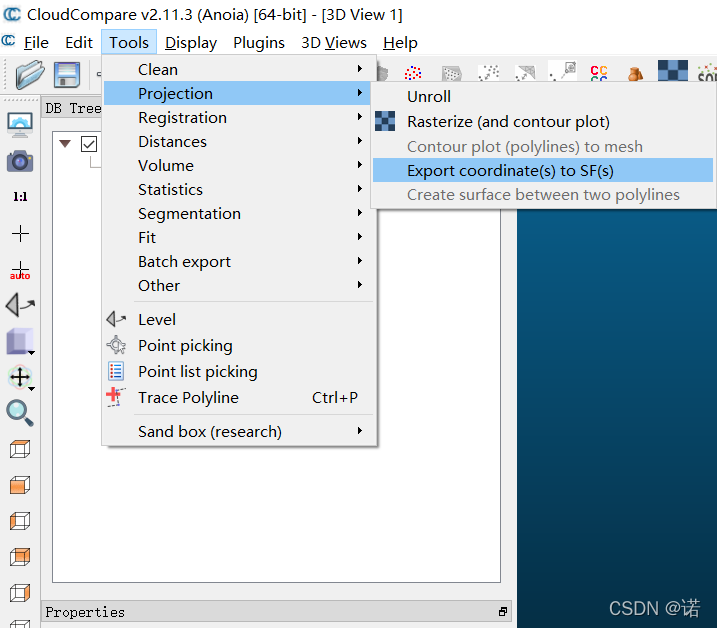The height and width of the screenshot is (628, 717).
Task: Click the checkerboard Rasterize toolbar icon
Action: [x=673, y=71]
